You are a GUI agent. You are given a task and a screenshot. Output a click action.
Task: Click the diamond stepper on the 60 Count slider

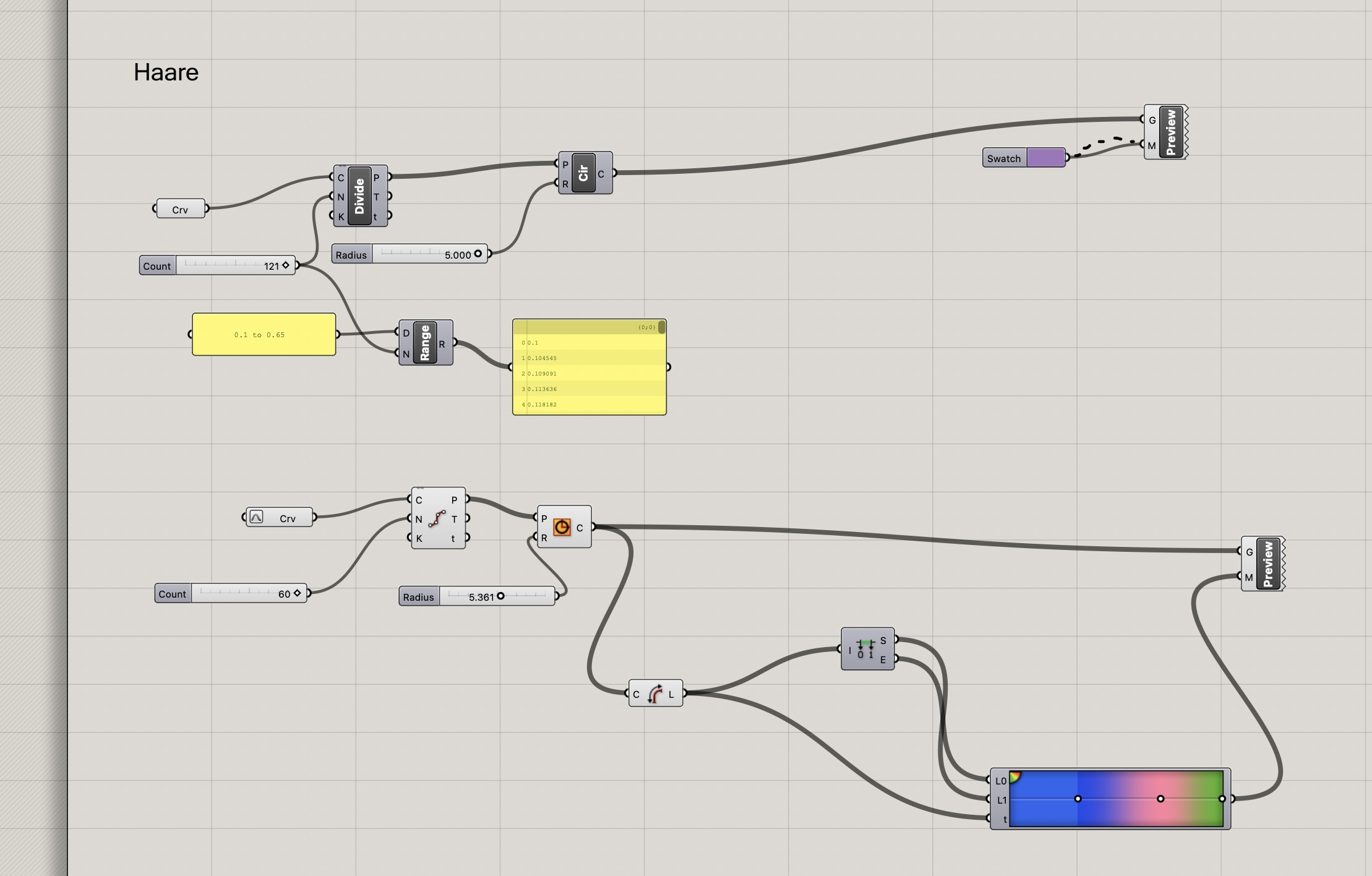297,593
